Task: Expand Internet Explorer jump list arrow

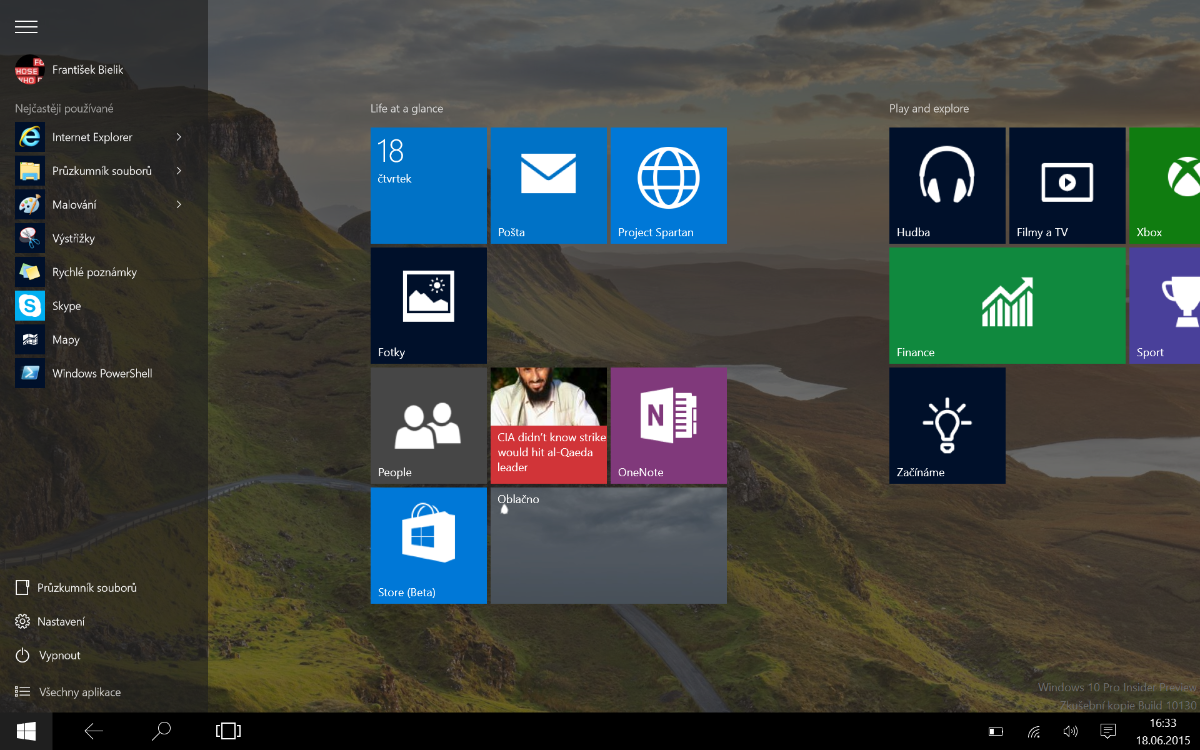Action: [179, 137]
